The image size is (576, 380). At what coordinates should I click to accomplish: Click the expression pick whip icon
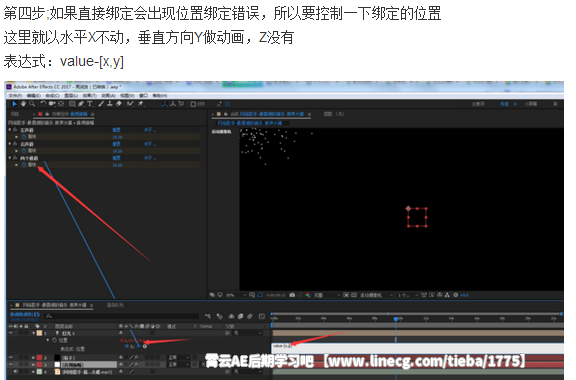coord(138,346)
